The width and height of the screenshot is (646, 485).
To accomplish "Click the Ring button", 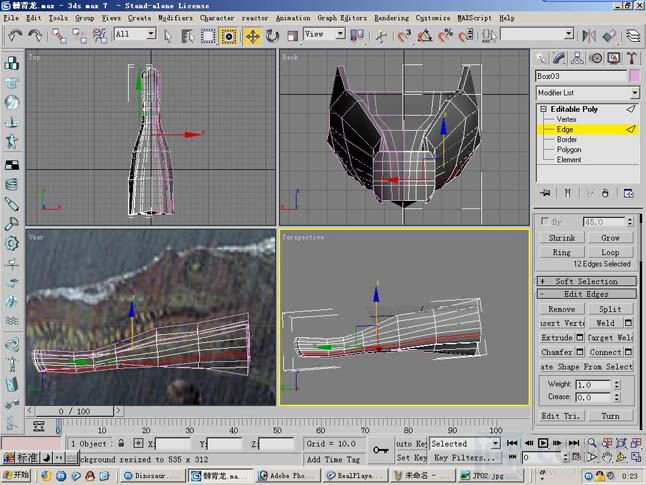I will tap(562, 252).
